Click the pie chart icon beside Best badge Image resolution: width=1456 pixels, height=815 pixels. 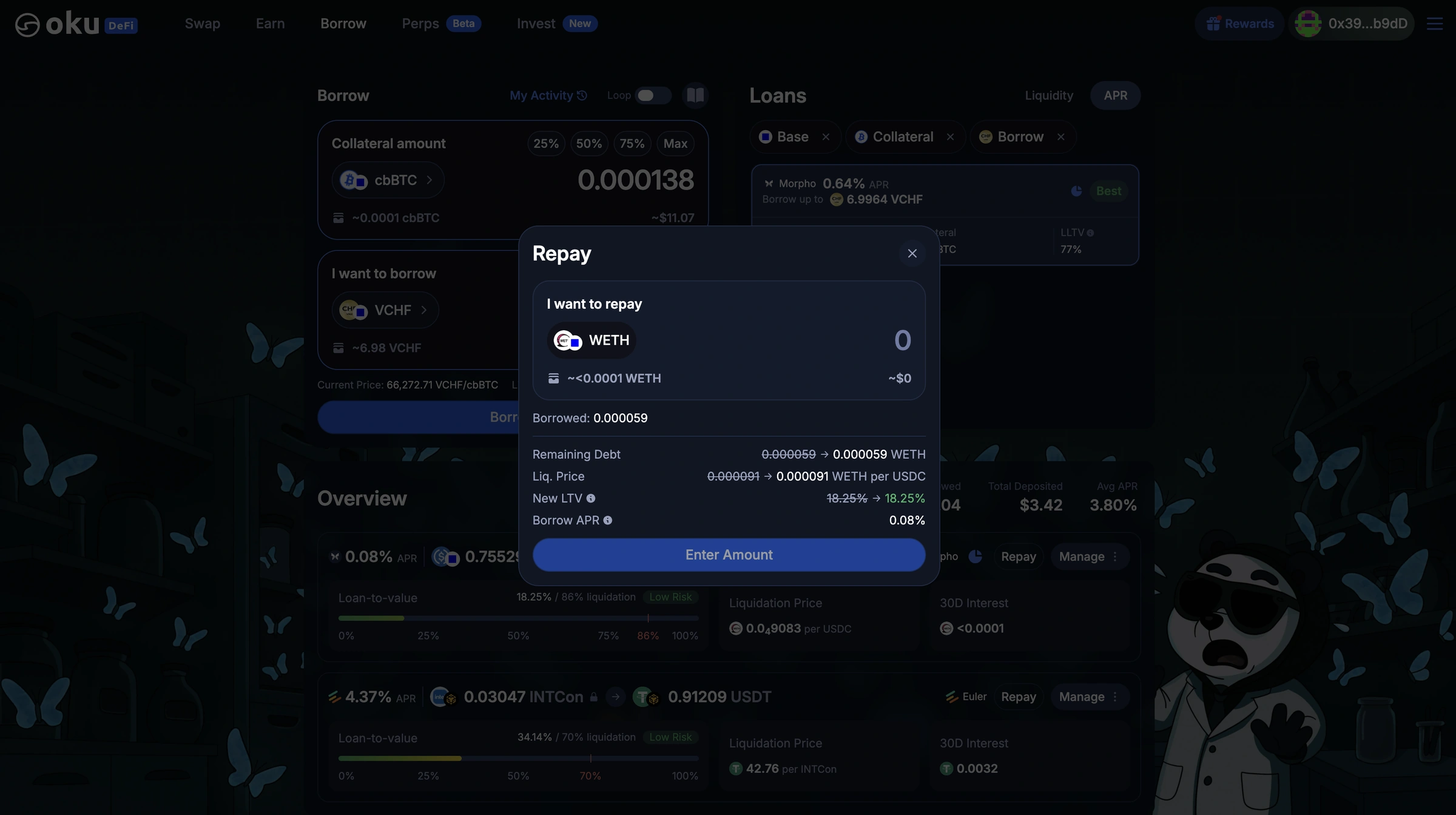click(x=1076, y=191)
